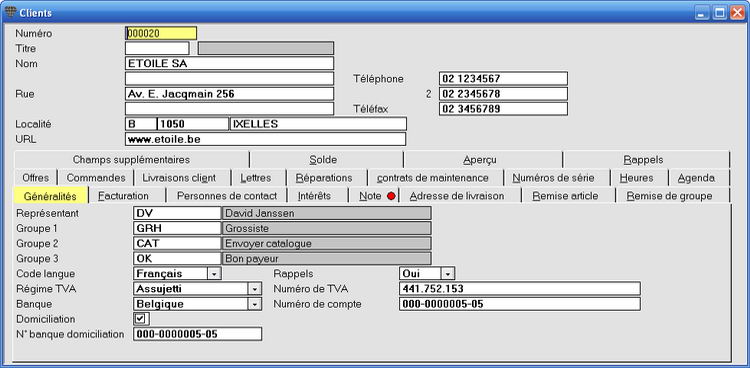The height and width of the screenshot is (368, 750).
Task: Click the Téléfax field 02 3456789
Action: tap(503, 109)
